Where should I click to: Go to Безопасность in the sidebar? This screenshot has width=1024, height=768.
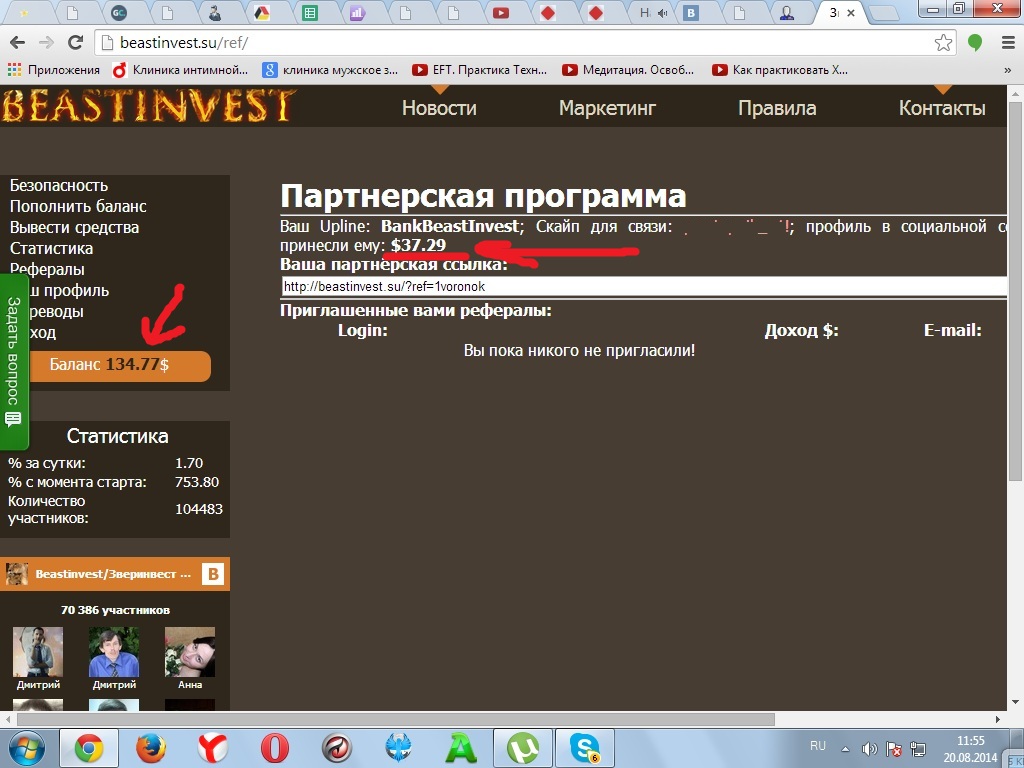(59, 185)
